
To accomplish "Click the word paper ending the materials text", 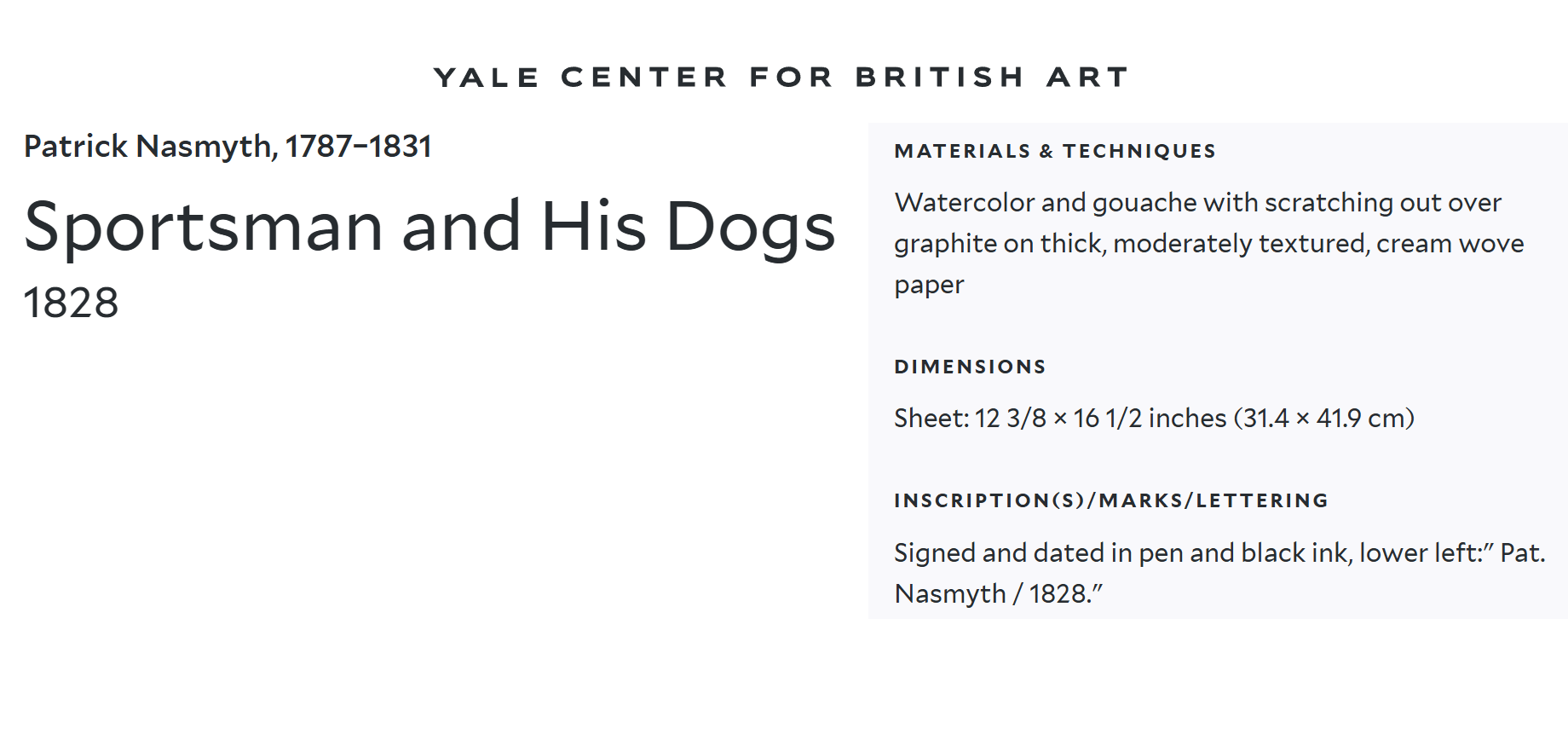I will (929, 285).
